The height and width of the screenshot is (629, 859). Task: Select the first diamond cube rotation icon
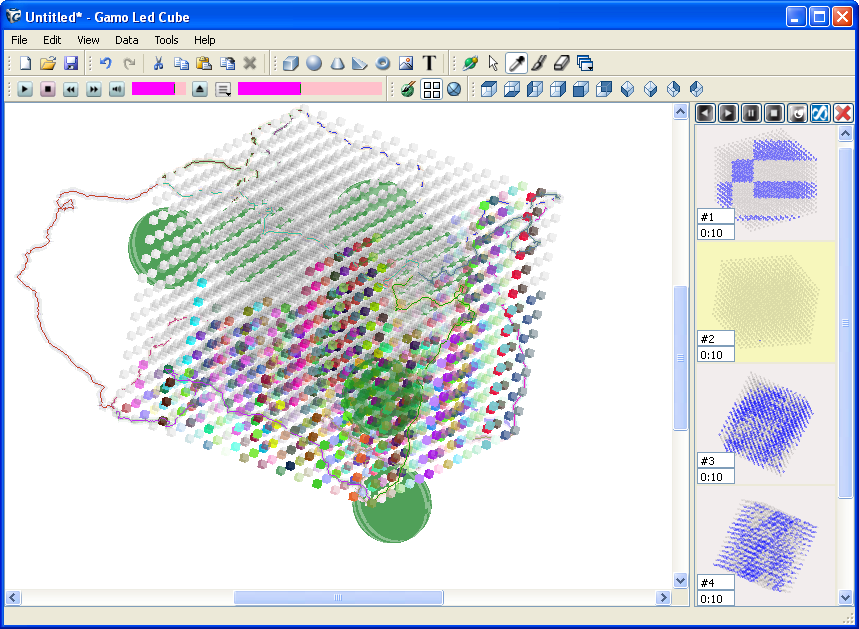(627, 89)
